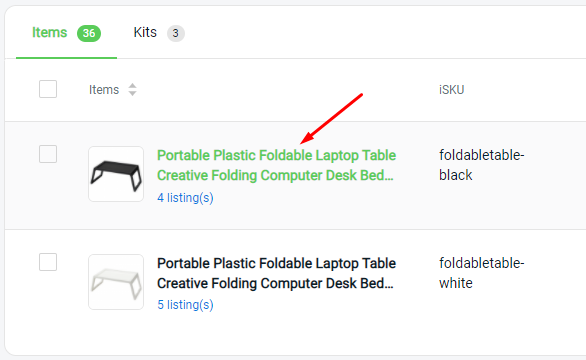Viewport: 586px width, 360px height.
Task: Open the black foldable table thumbnail
Action: 116,174
